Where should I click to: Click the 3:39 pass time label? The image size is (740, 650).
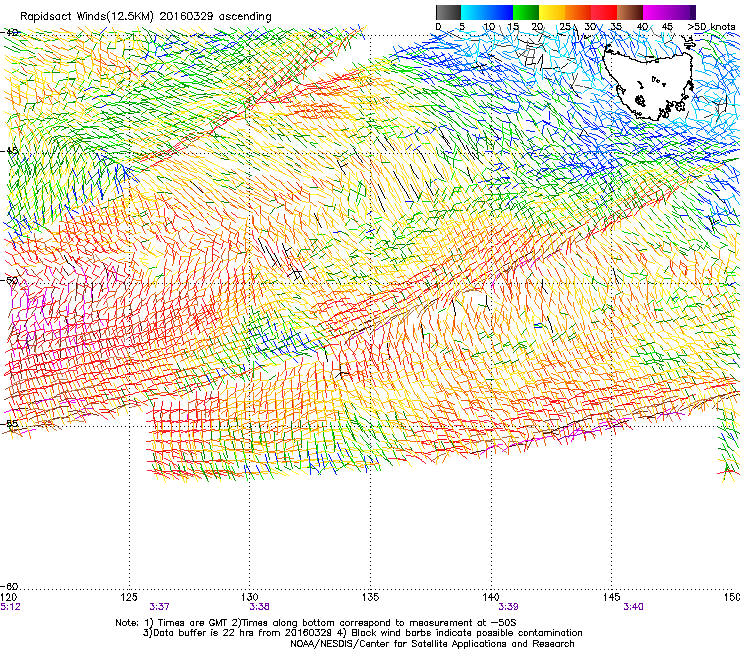508,607
